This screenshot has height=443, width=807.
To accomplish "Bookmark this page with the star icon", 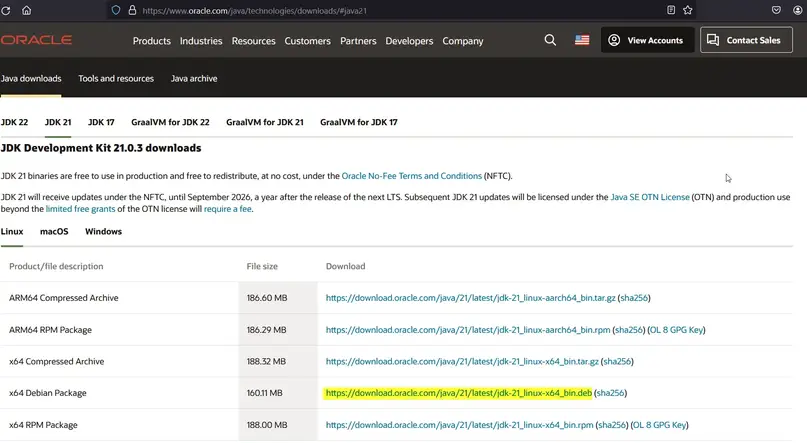I will pyautogui.click(x=688, y=10).
